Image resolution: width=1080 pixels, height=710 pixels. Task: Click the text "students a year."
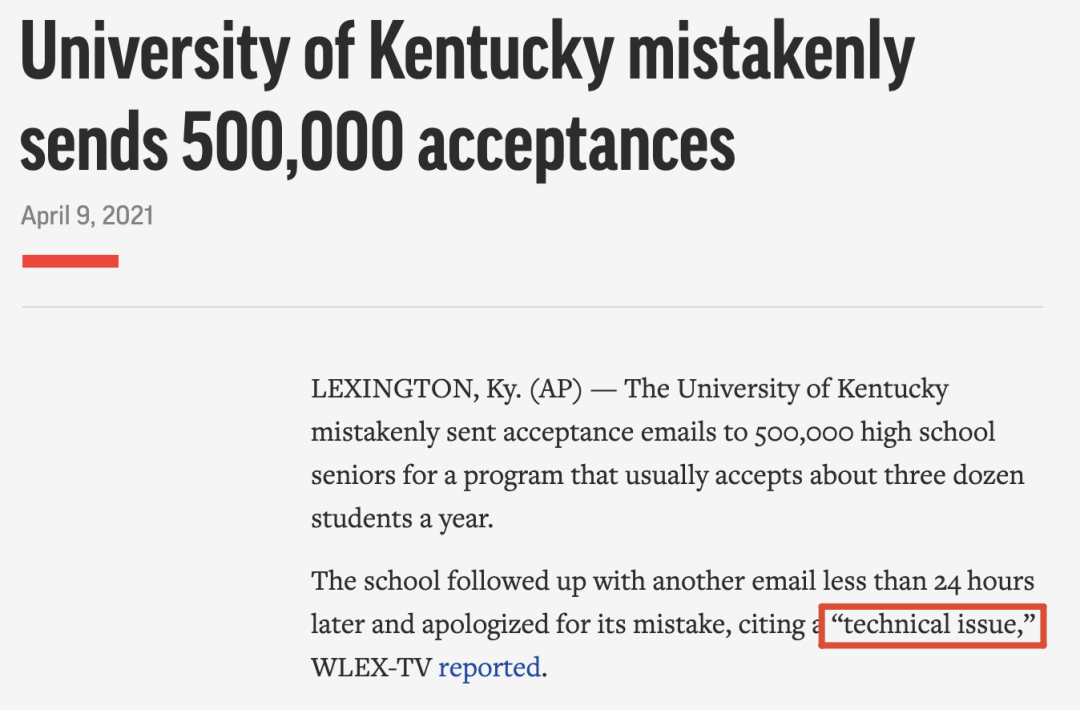click(402, 519)
